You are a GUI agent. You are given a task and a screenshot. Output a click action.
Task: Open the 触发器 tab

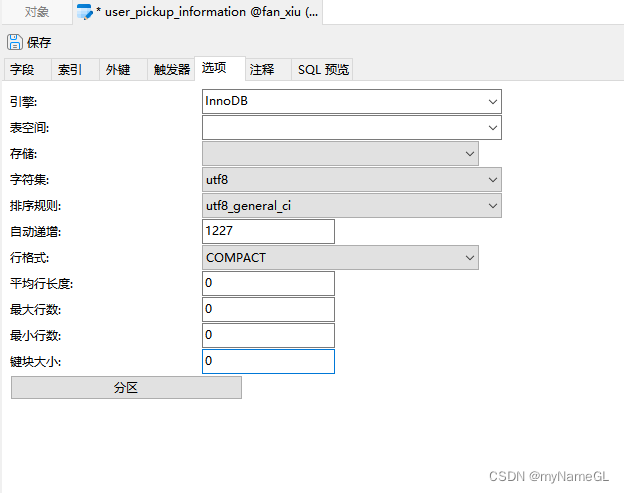pyautogui.click(x=171, y=70)
